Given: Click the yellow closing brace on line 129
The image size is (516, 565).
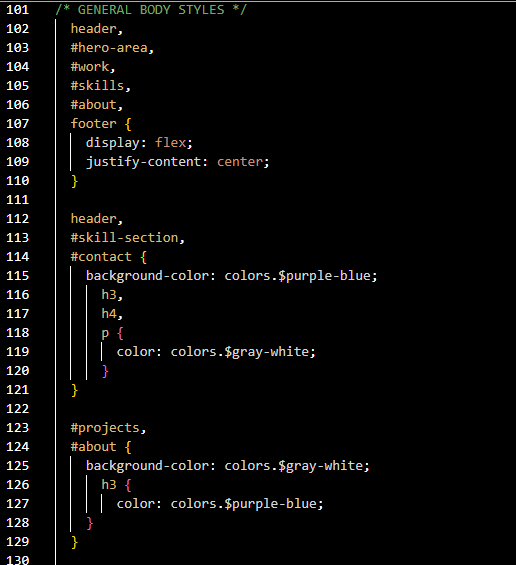Looking at the screenshot, I should [75, 542].
